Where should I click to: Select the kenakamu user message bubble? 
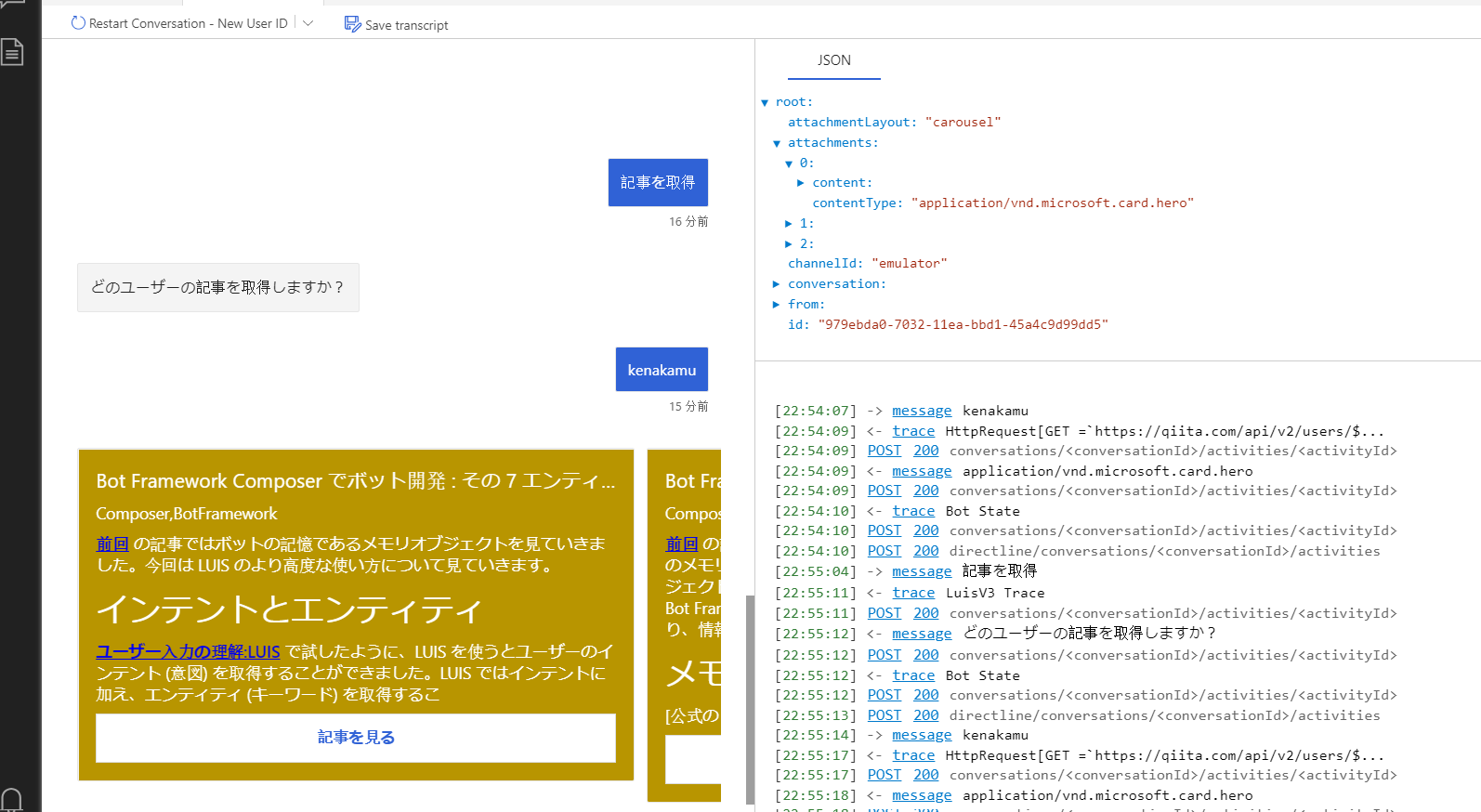662,370
